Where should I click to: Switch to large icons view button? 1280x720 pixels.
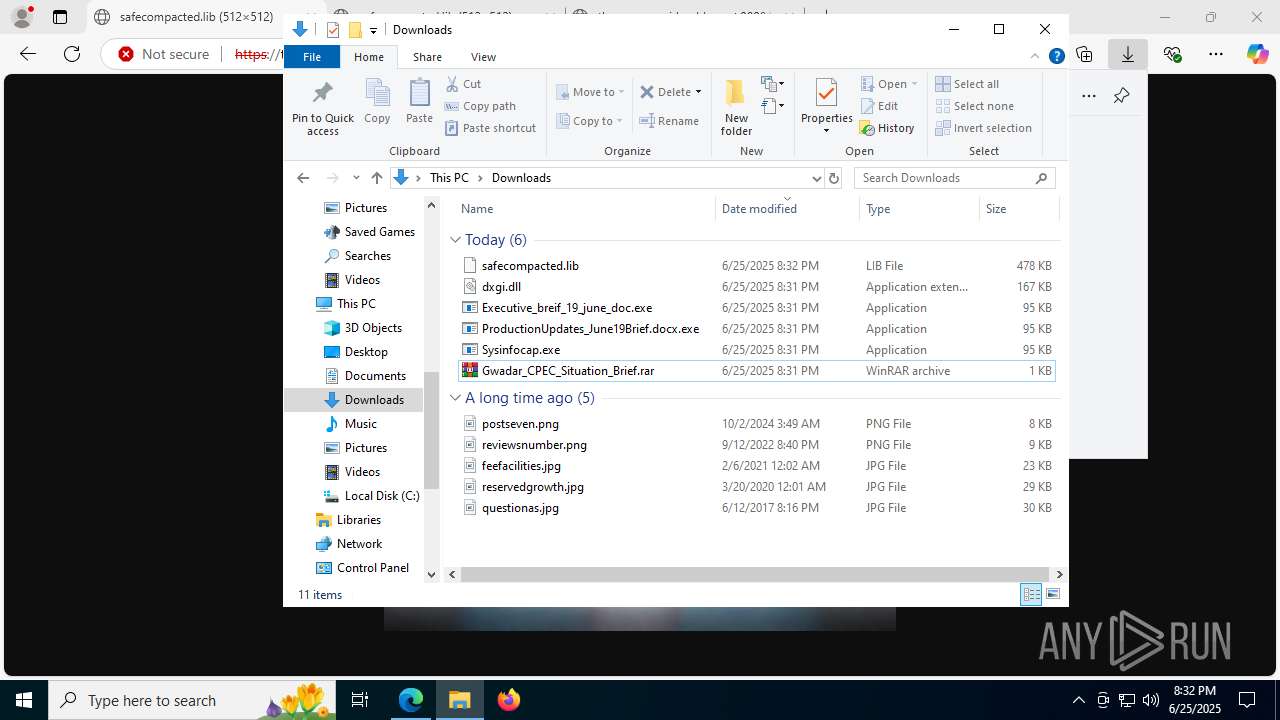point(1053,595)
